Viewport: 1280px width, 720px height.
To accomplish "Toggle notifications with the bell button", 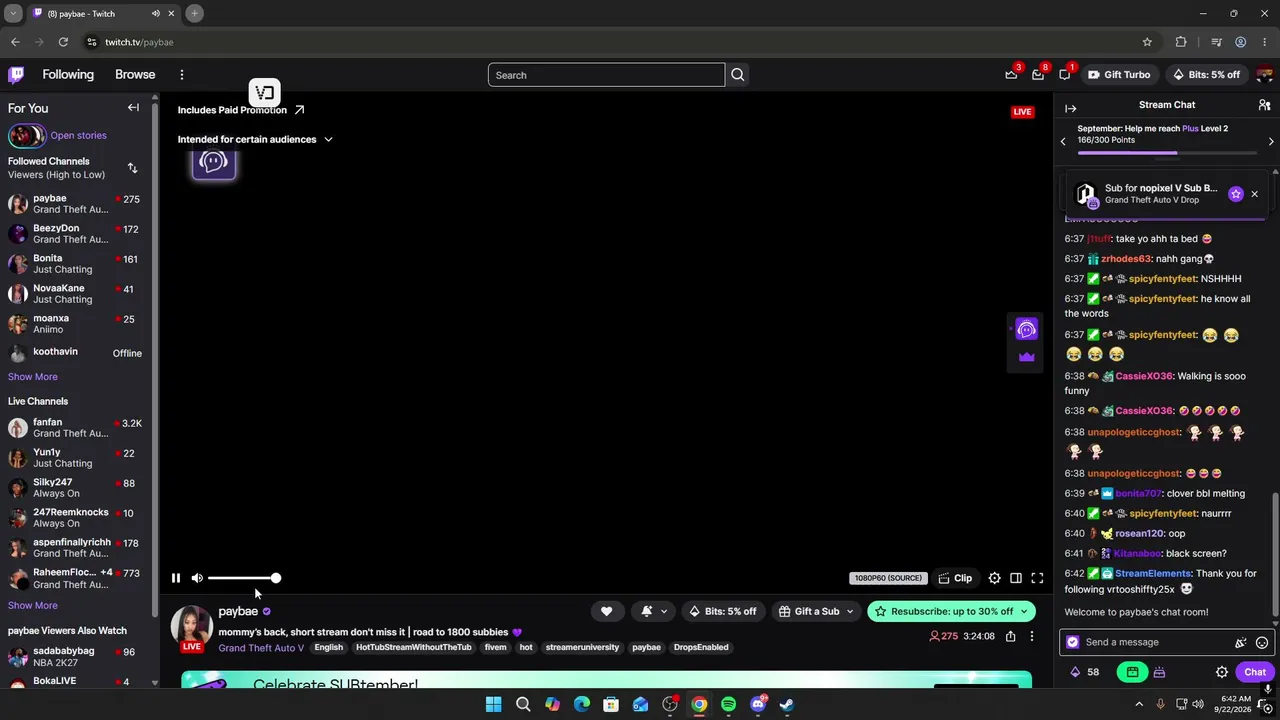I will click(x=647, y=611).
